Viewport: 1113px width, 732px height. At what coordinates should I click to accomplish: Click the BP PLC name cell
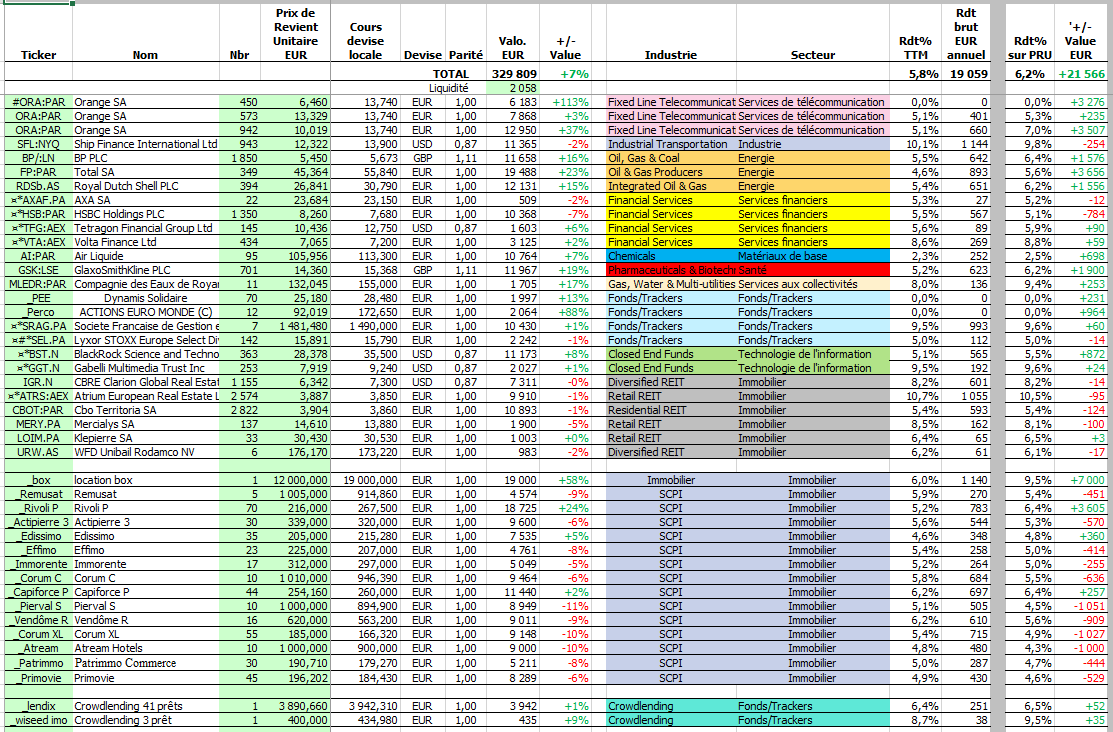click(x=146, y=158)
